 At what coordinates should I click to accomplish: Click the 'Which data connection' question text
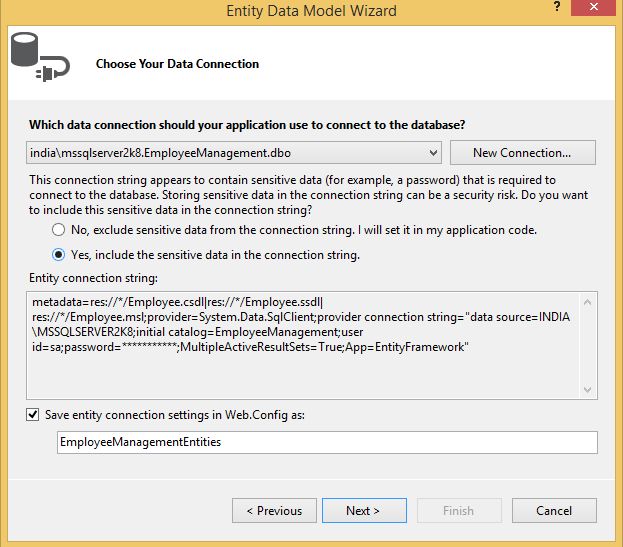[247, 124]
